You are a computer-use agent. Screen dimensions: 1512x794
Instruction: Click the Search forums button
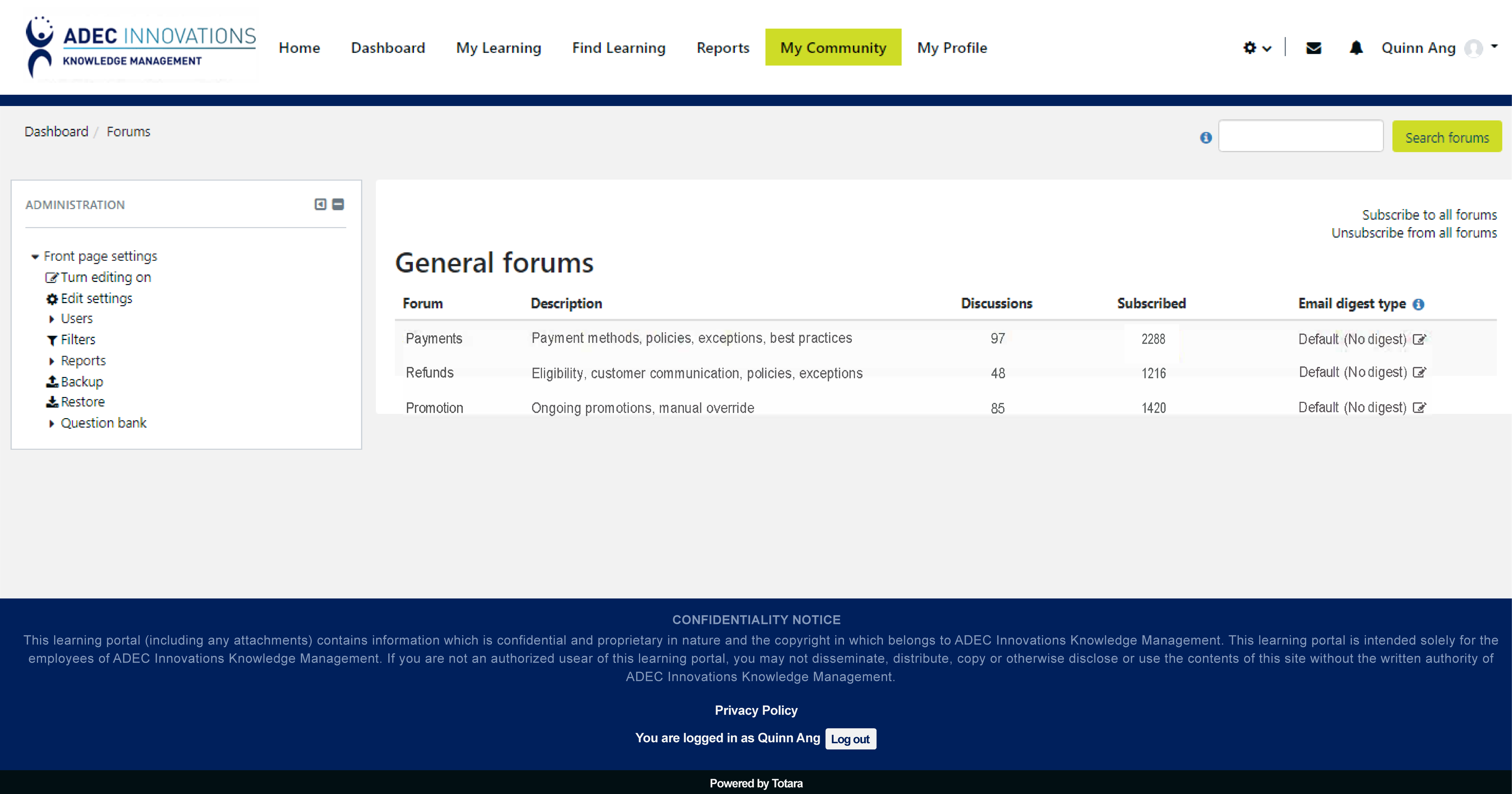(x=1447, y=136)
